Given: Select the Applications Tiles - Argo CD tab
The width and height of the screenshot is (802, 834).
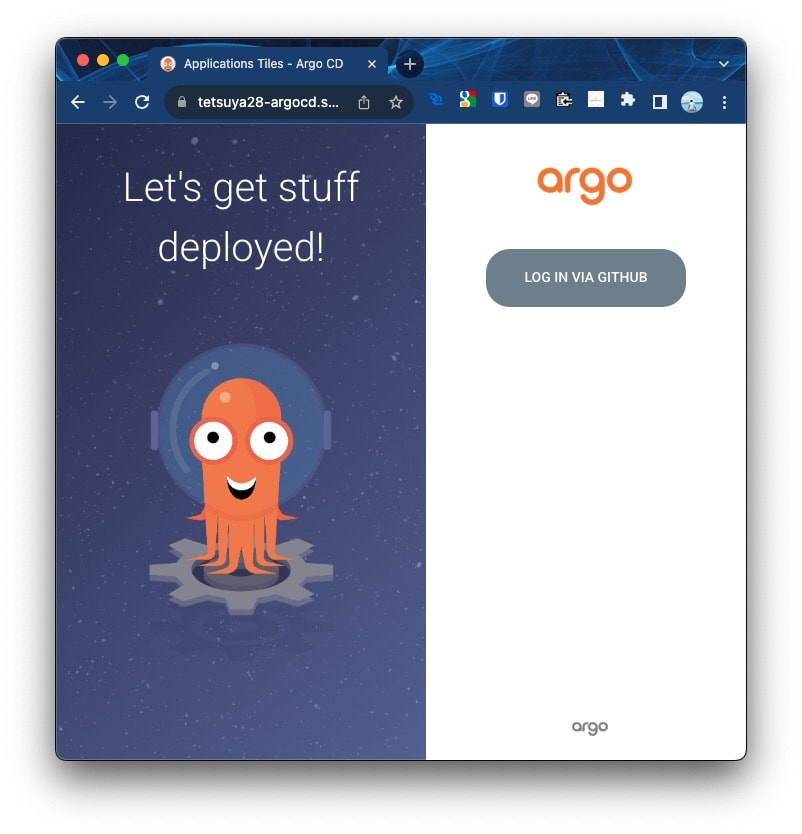Looking at the screenshot, I should pyautogui.click(x=269, y=64).
